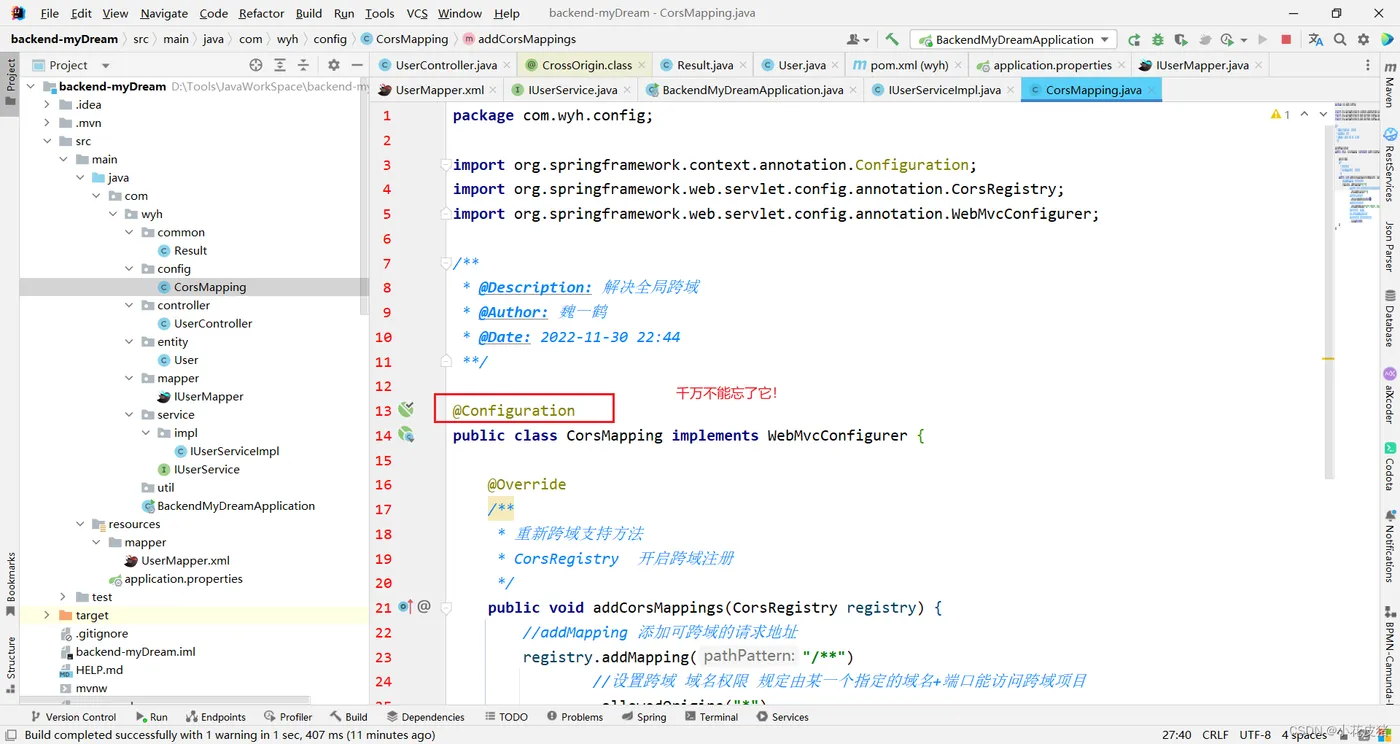Run with Coverage using the shield icon
Image resolution: width=1400 pixels, height=744 pixels.
1181,39
